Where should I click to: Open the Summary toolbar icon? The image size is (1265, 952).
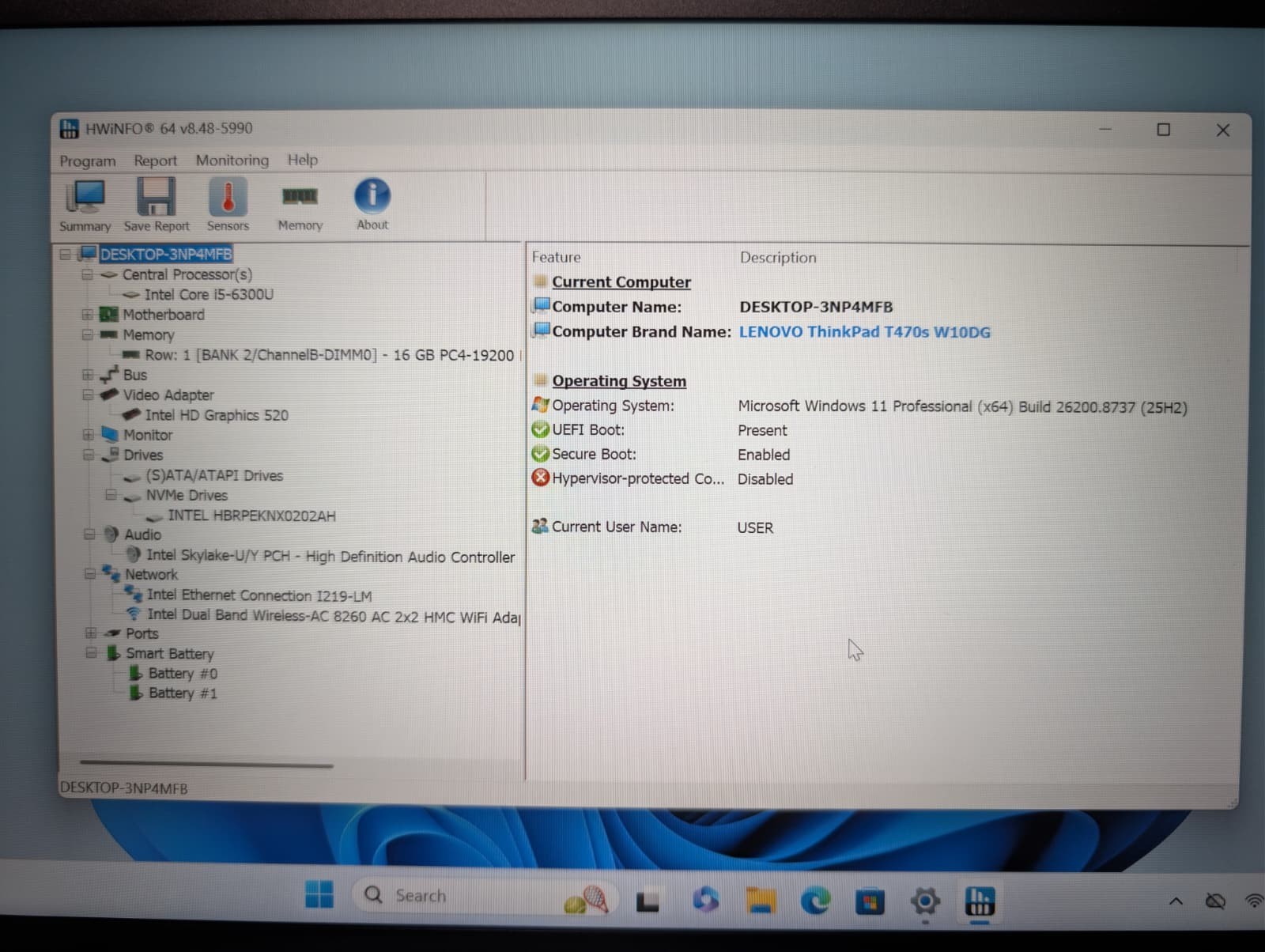[x=85, y=205]
